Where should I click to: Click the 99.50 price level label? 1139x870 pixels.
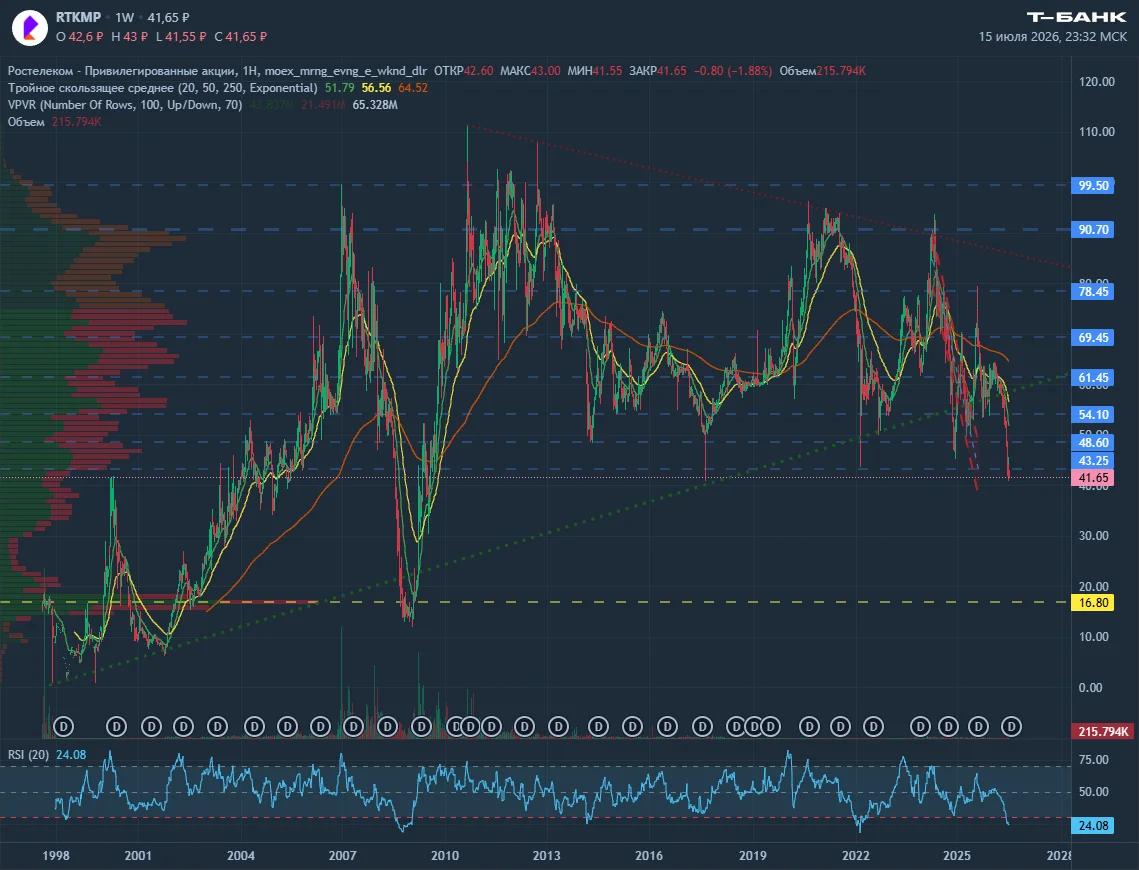(x=1093, y=185)
